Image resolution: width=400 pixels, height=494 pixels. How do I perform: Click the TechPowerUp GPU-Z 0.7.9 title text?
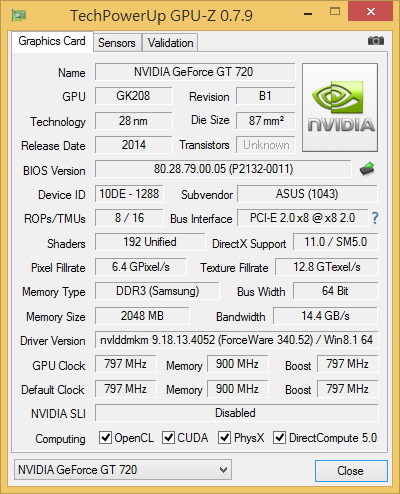pos(161,15)
